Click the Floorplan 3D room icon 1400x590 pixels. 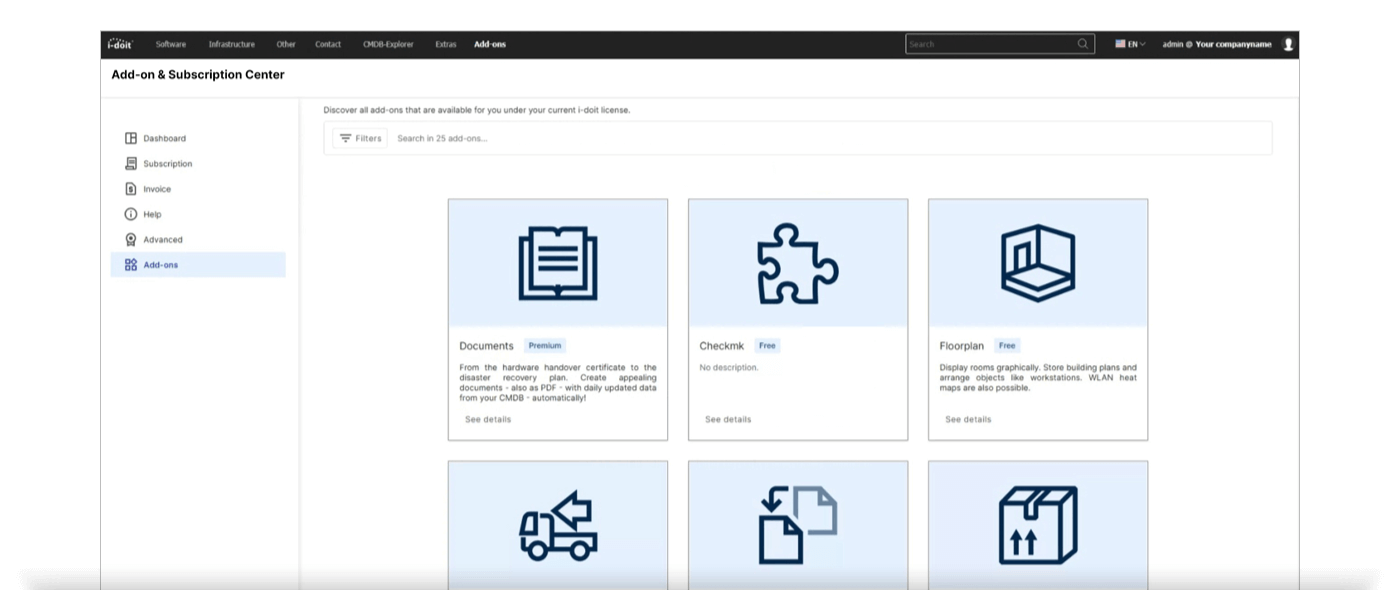point(1037,263)
